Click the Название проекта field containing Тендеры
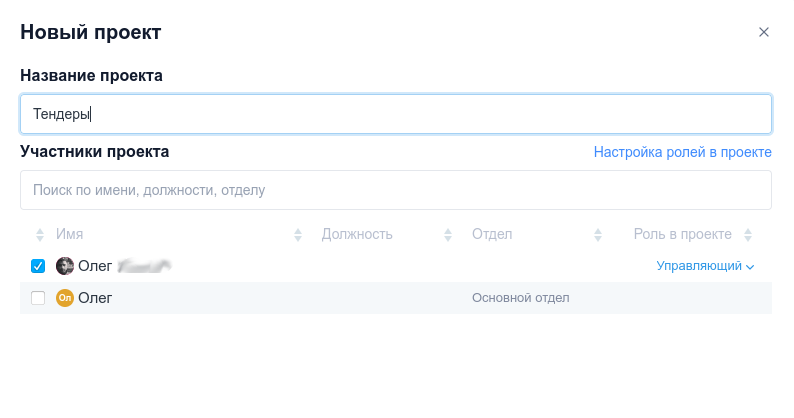The height and width of the screenshot is (418, 794). tap(396, 114)
